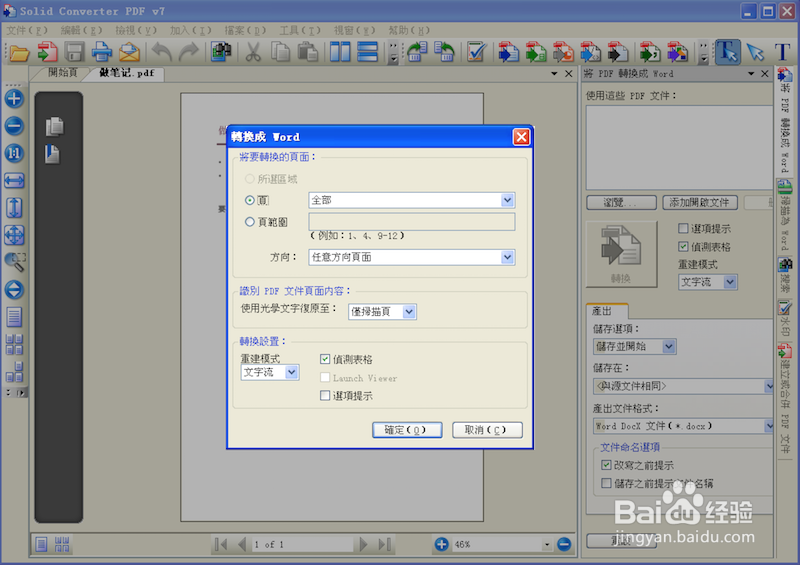Image resolution: width=800 pixels, height=565 pixels.
Task: Switch to the 開始頁 tab
Action: 62,73
